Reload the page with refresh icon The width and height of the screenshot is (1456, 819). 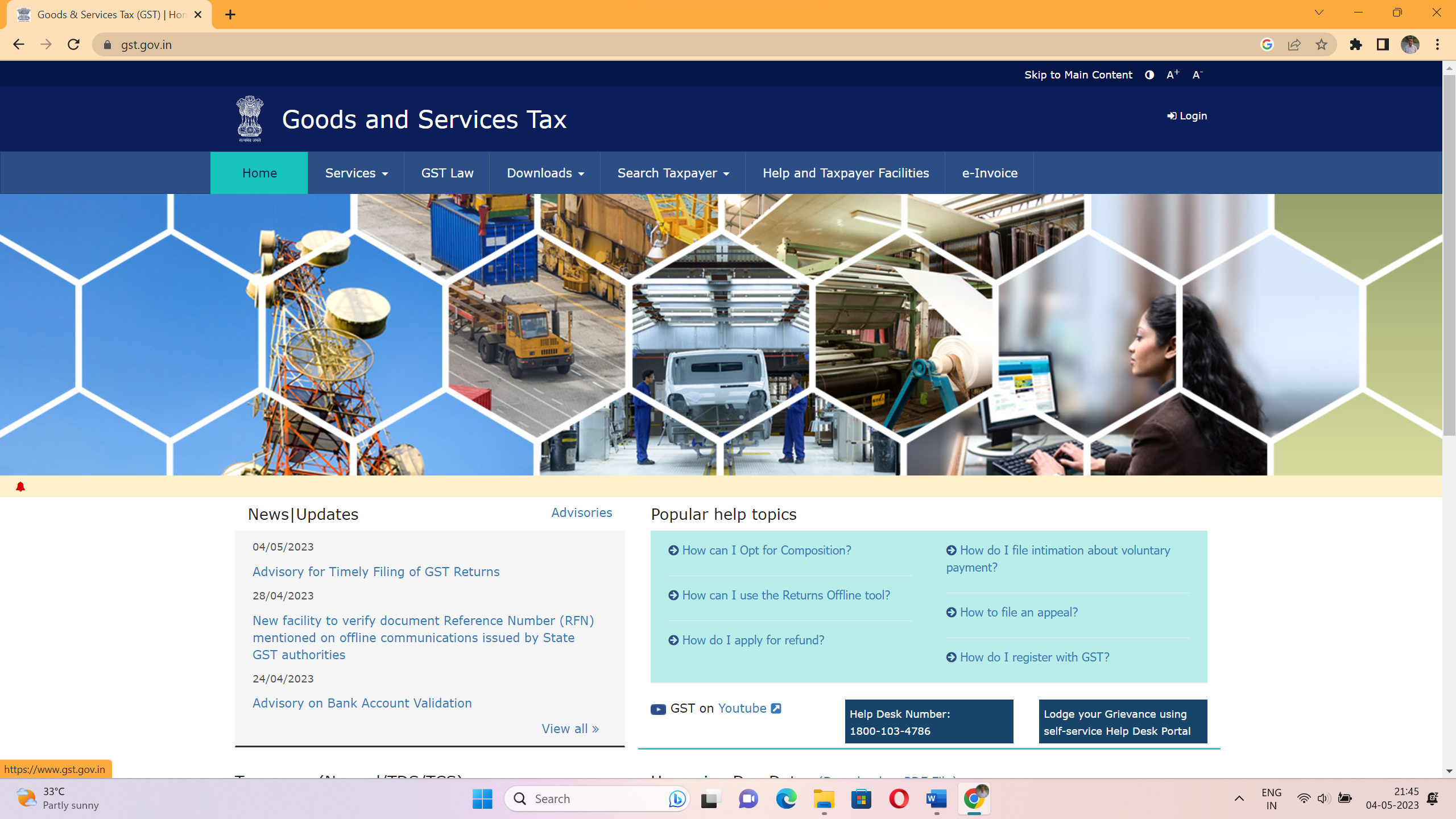pyautogui.click(x=73, y=44)
